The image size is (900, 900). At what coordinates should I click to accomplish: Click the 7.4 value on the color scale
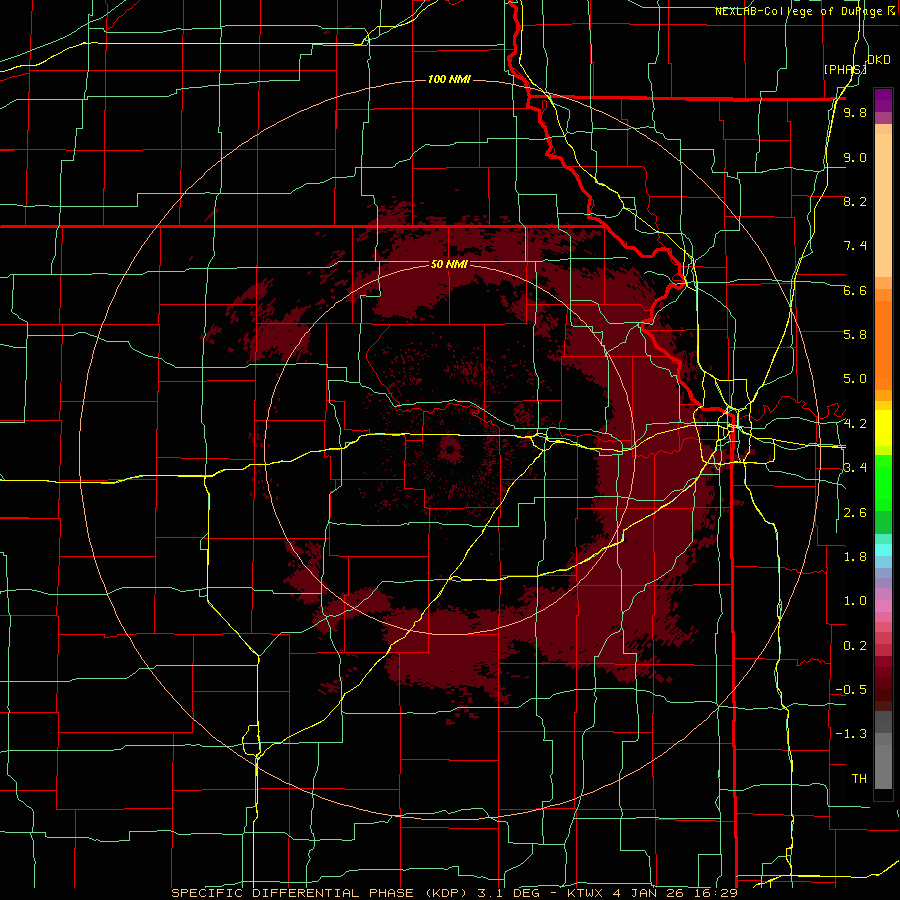pos(855,246)
